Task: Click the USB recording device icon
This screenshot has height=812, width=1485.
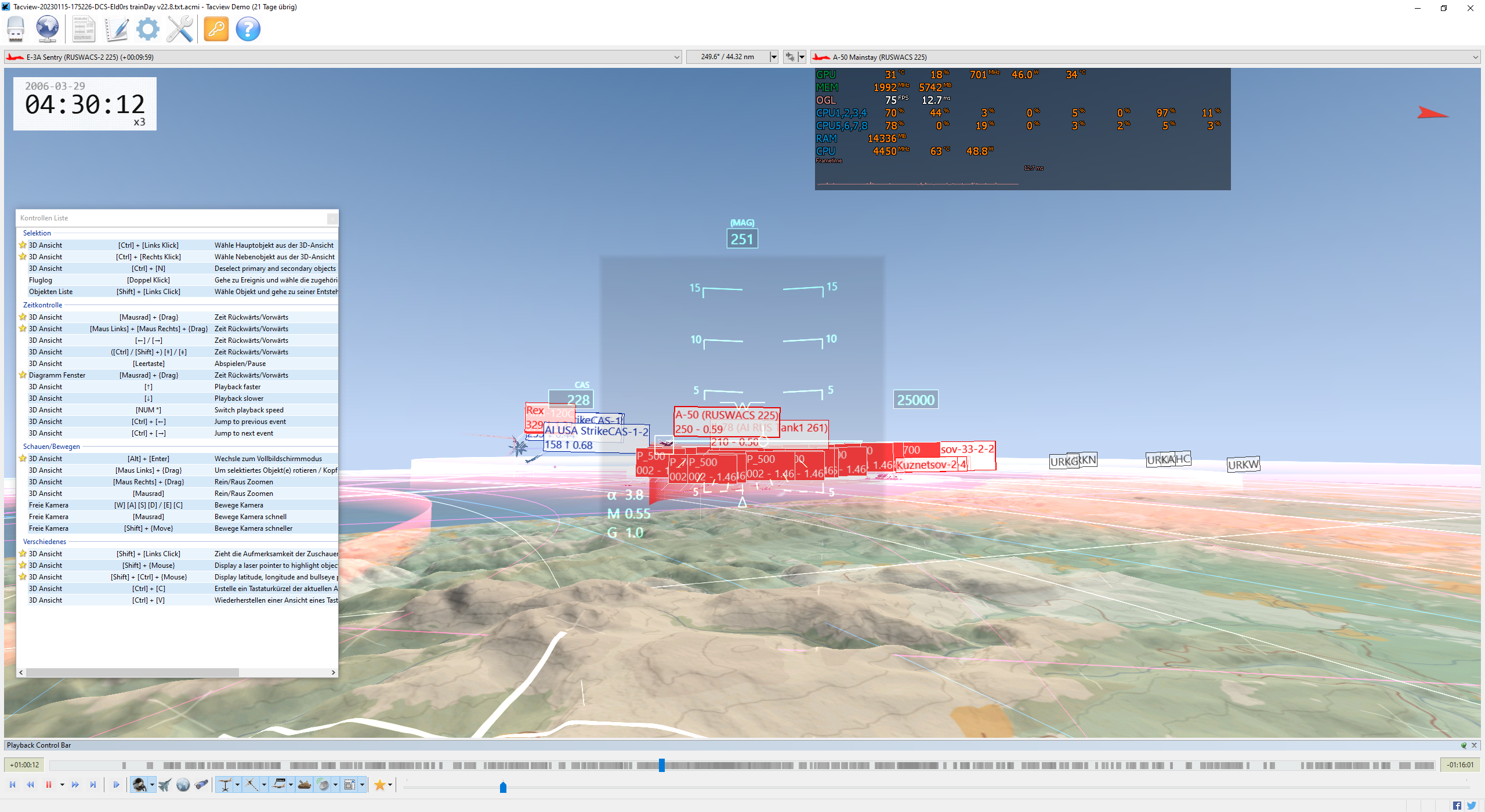Action: (x=16, y=28)
